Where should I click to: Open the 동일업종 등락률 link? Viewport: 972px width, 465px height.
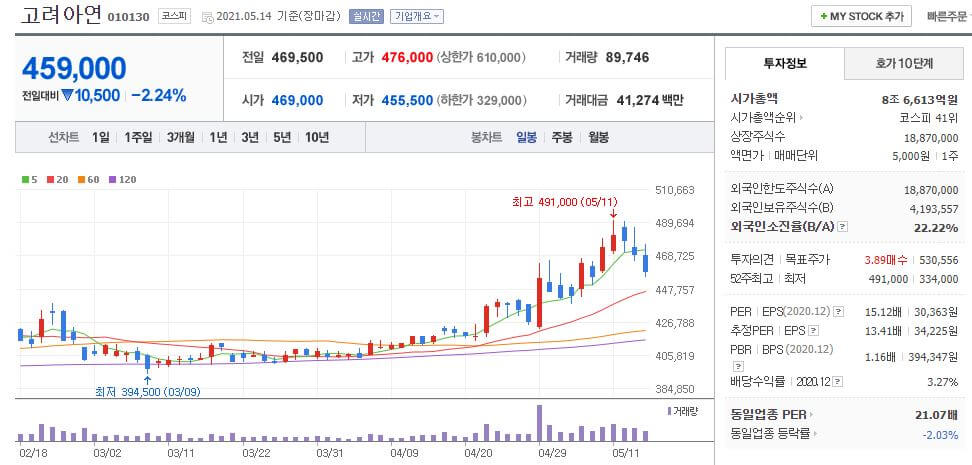click(771, 434)
